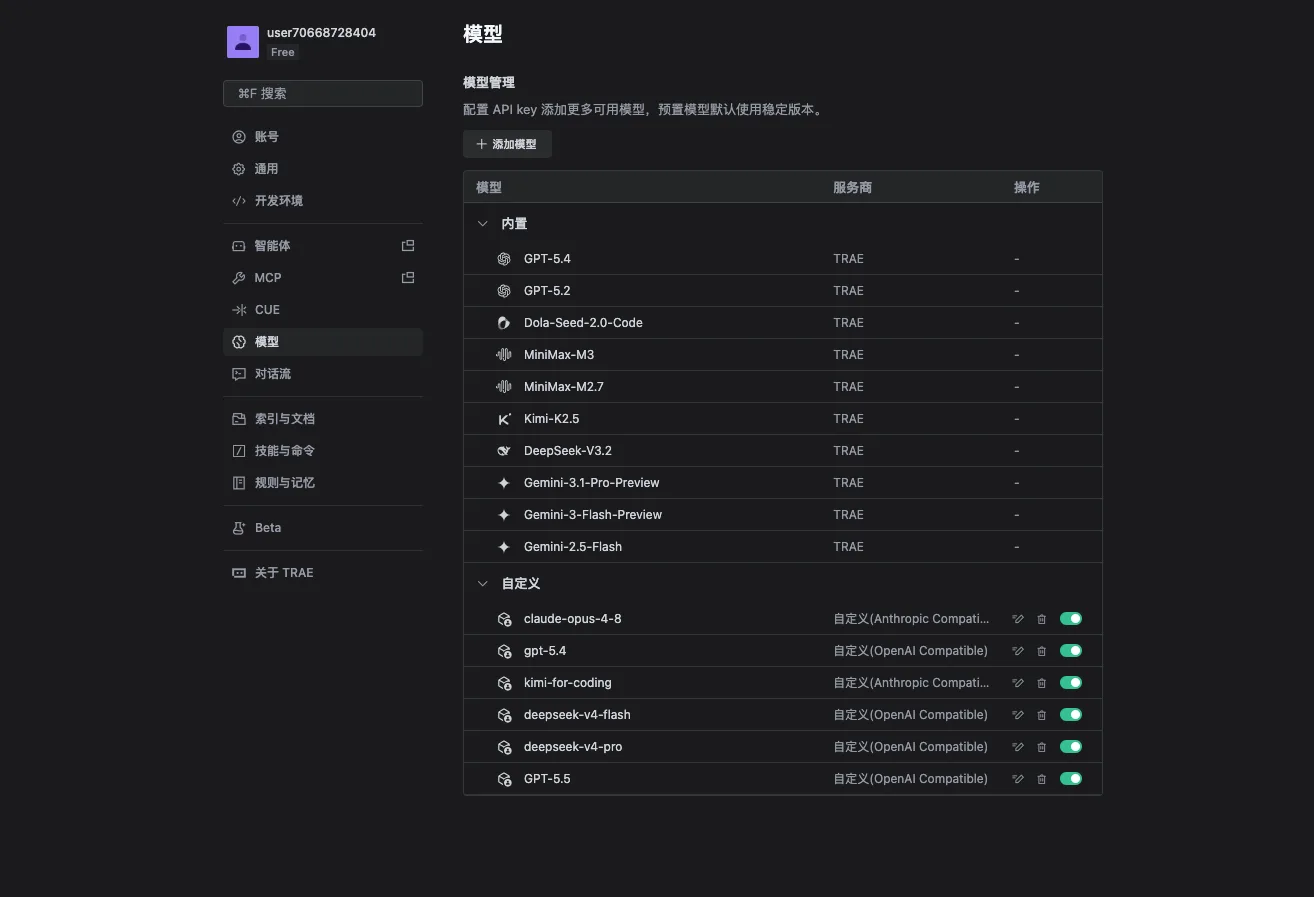Image resolution: width=1314 pixels, height=897 pixels.
Task: Click the OpenAI logo beside GPT-5.2
Action: (504, 291)
